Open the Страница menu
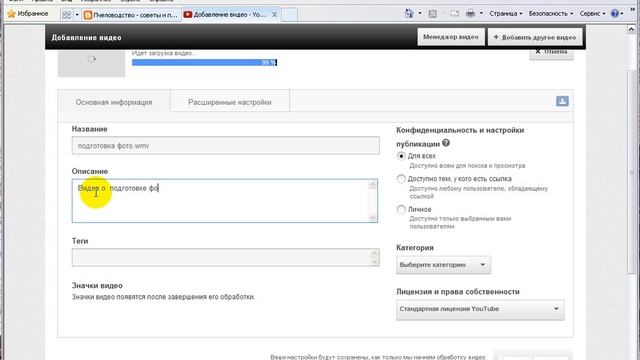The width and height of the screenshot is (640, 360). (506, 13)
